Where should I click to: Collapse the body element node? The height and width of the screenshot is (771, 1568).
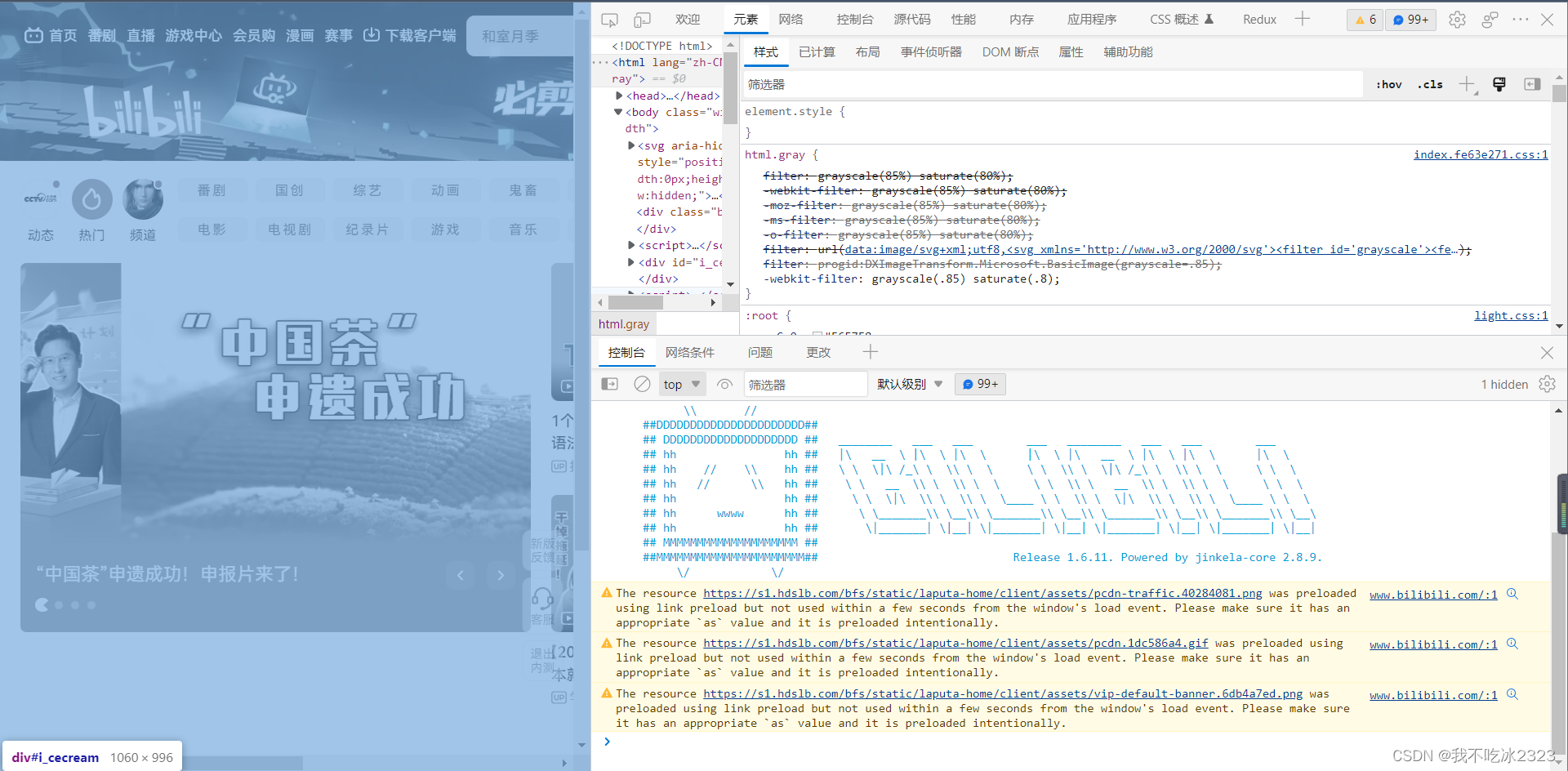(619, 112)
